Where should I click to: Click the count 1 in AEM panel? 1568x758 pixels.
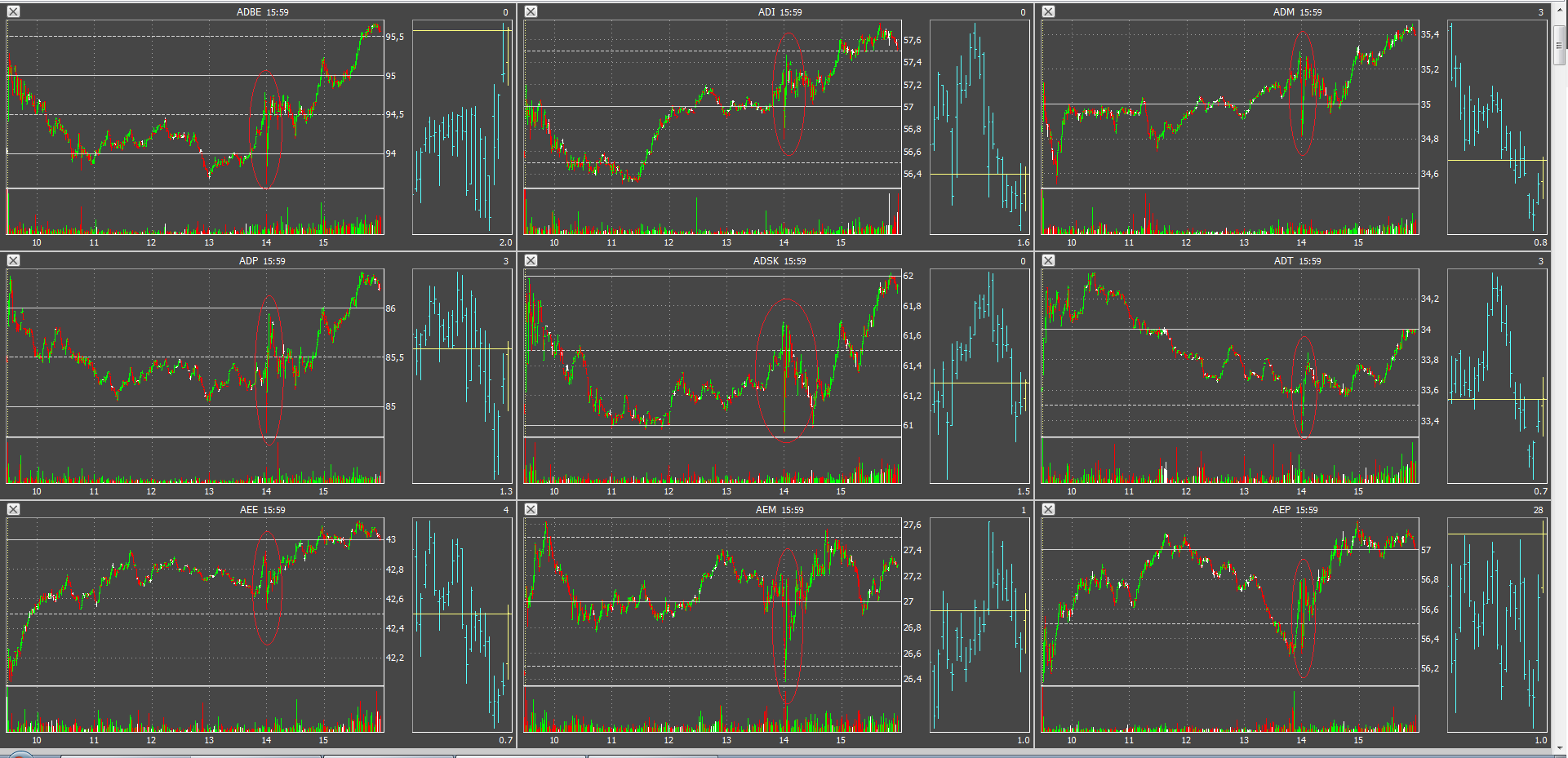click(1024, 510)
